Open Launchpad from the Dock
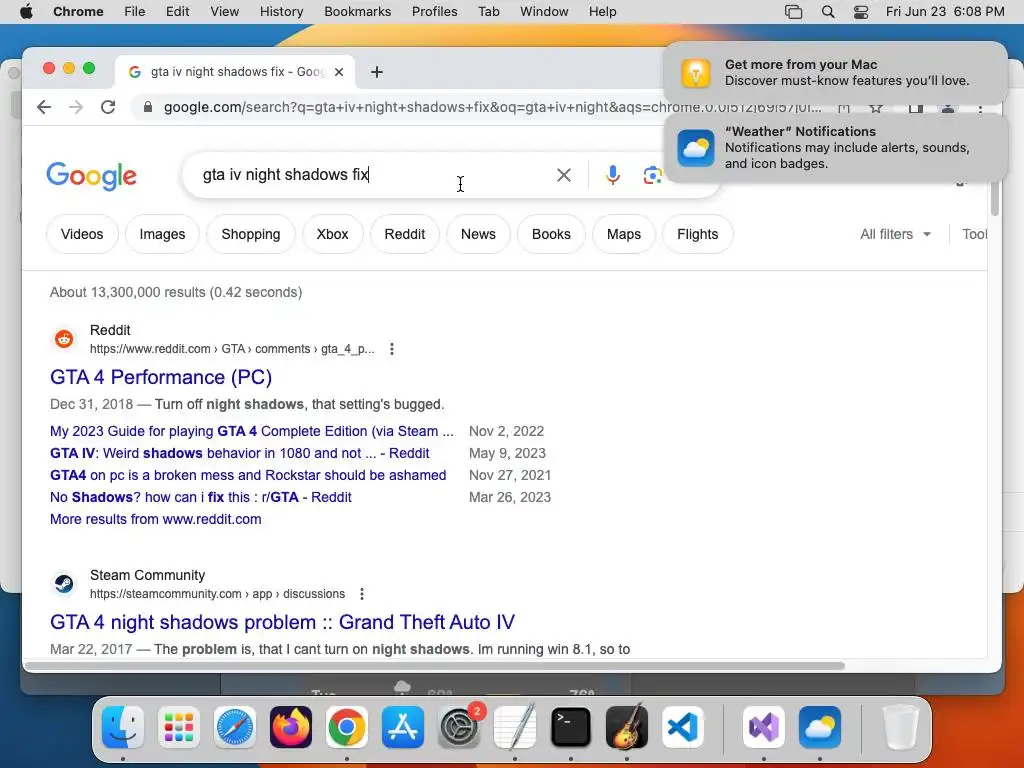The image size is (1024, 768). 179,728
